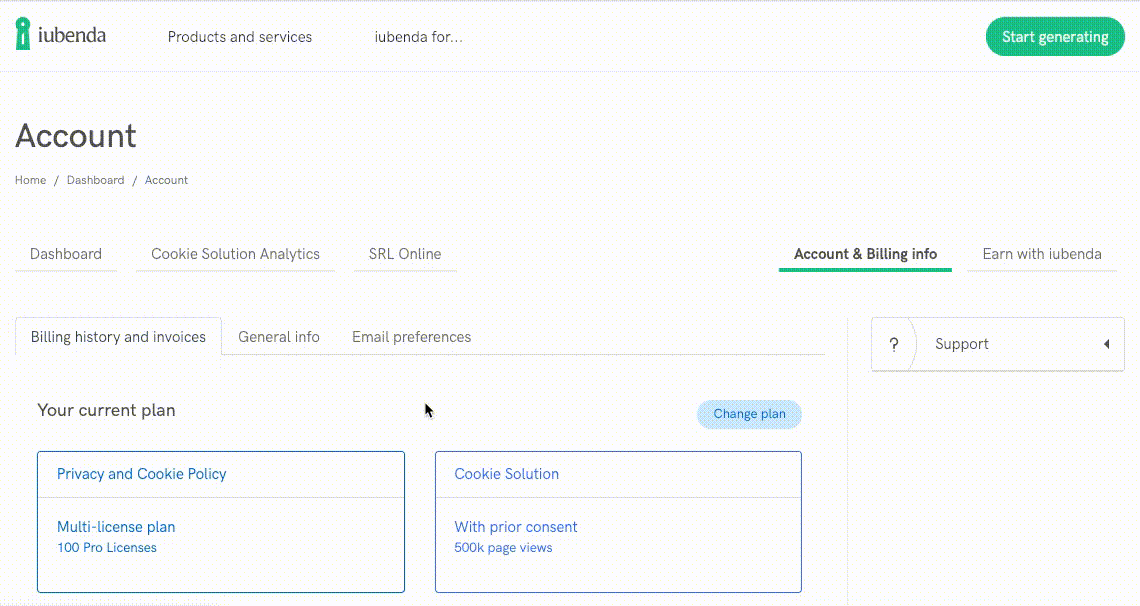The width and height of the screenshot is (1140, 606).
Task: Open the Earn with iubenda tab
Action: 1041,254
